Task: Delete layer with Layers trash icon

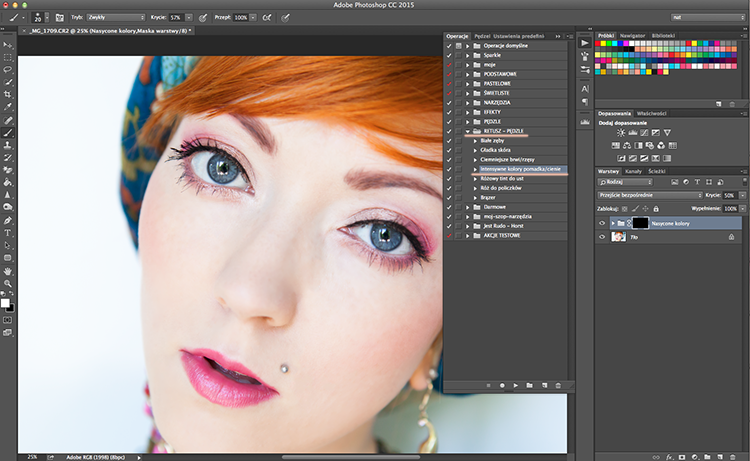Action: coord(732,457)
